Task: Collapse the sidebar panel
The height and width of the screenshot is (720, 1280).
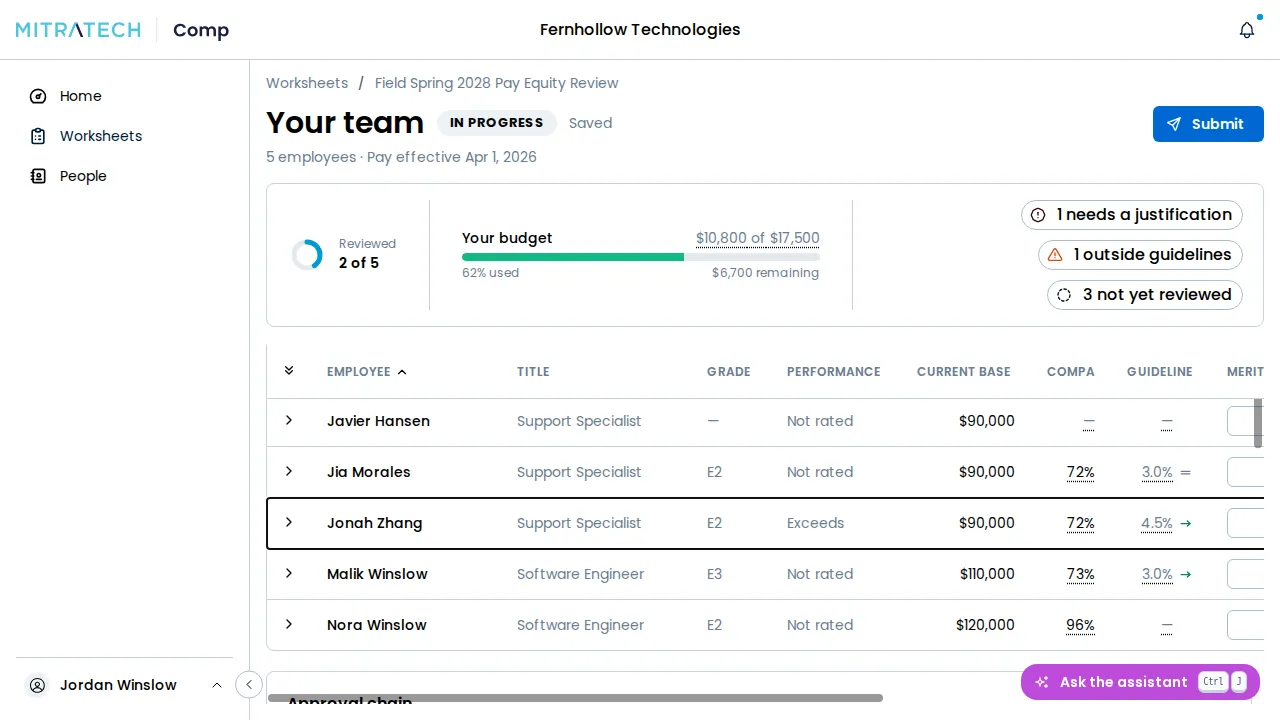Action: (249, 684)
